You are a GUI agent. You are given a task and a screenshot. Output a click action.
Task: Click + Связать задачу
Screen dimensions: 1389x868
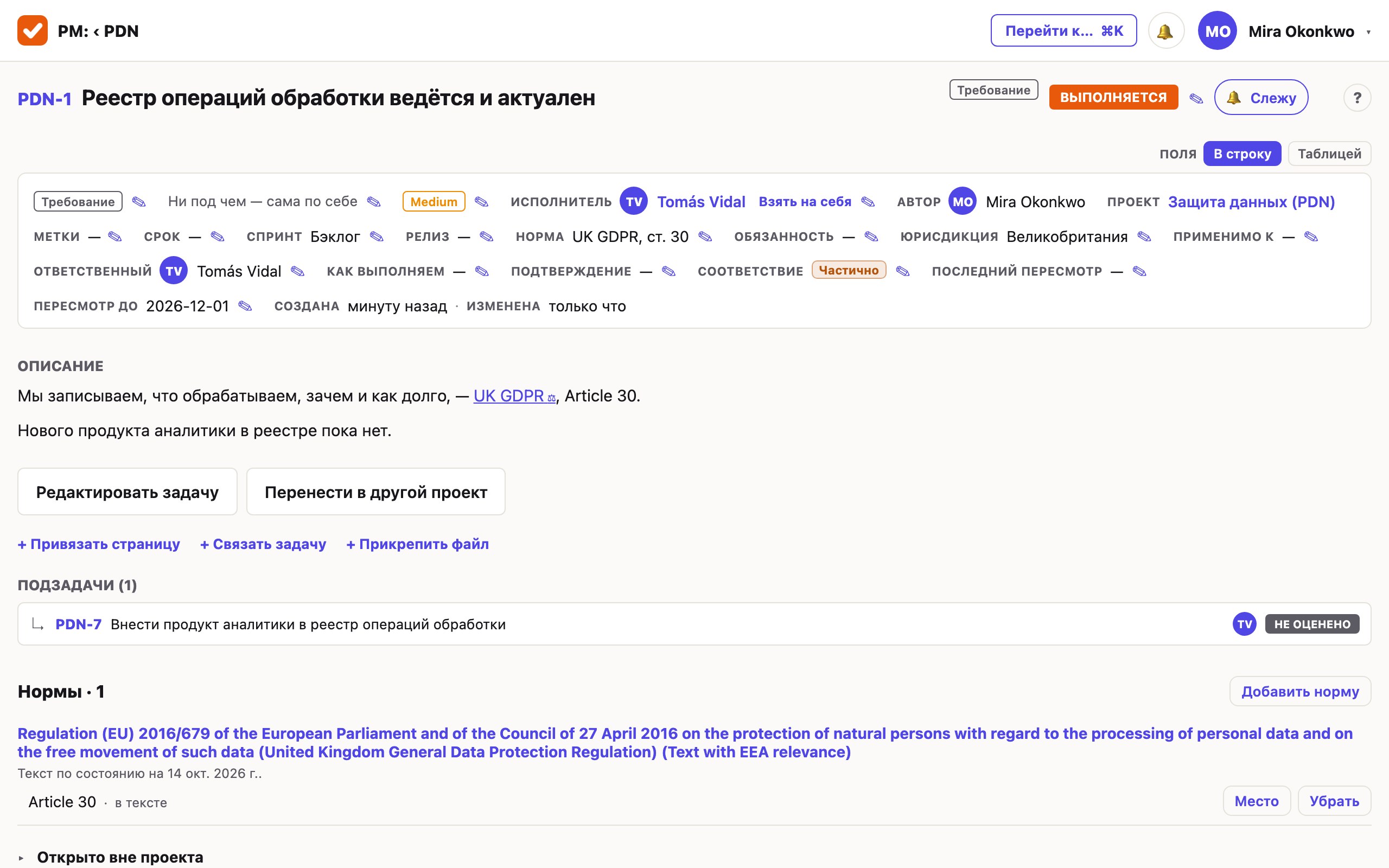coord(263,544)
